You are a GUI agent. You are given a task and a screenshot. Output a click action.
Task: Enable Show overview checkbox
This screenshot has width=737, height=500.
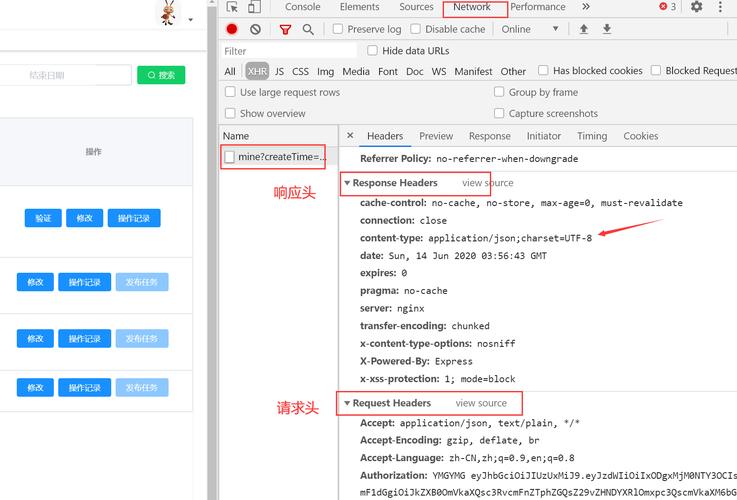230,113
